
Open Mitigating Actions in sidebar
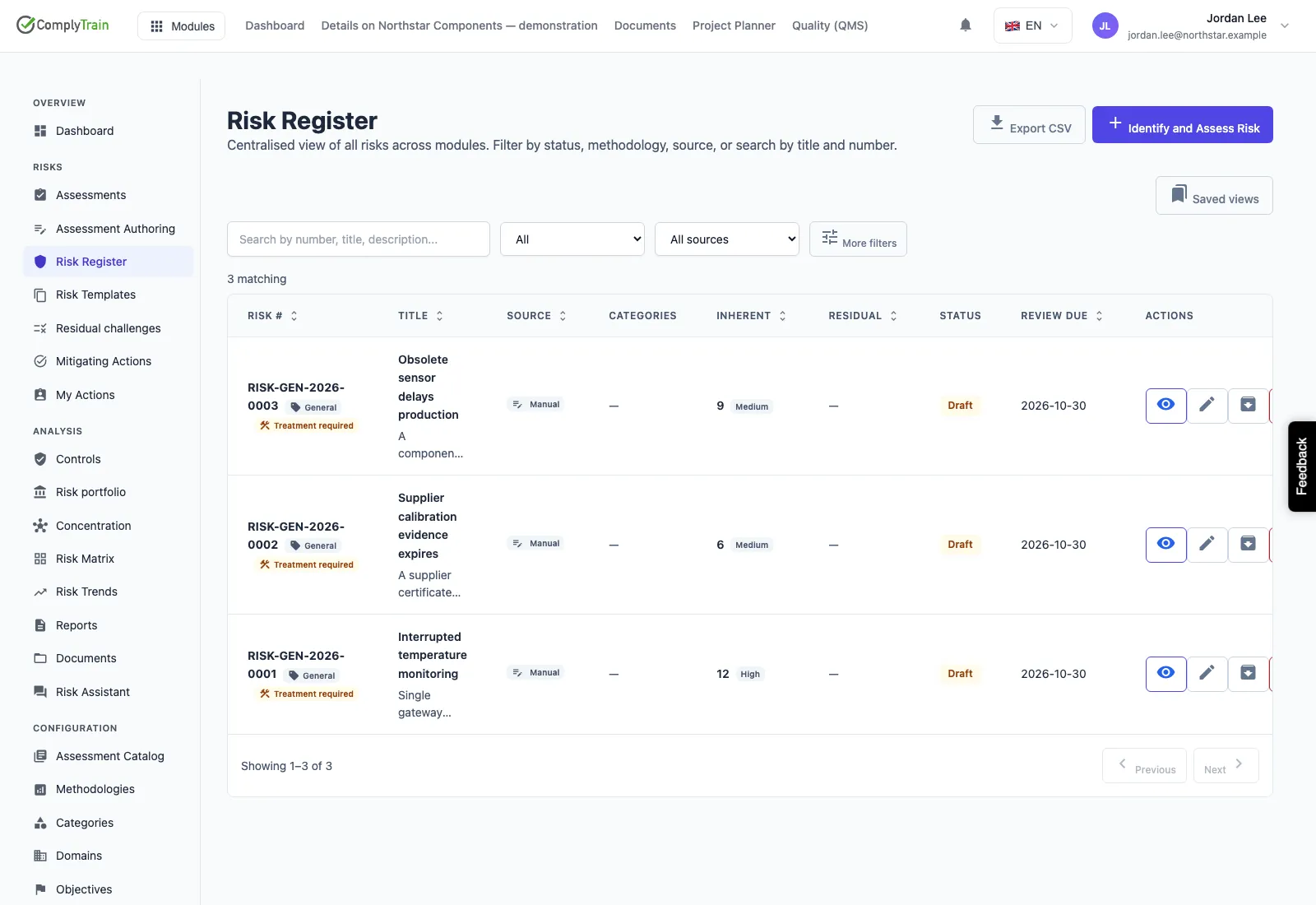click(x=109, y=361)
